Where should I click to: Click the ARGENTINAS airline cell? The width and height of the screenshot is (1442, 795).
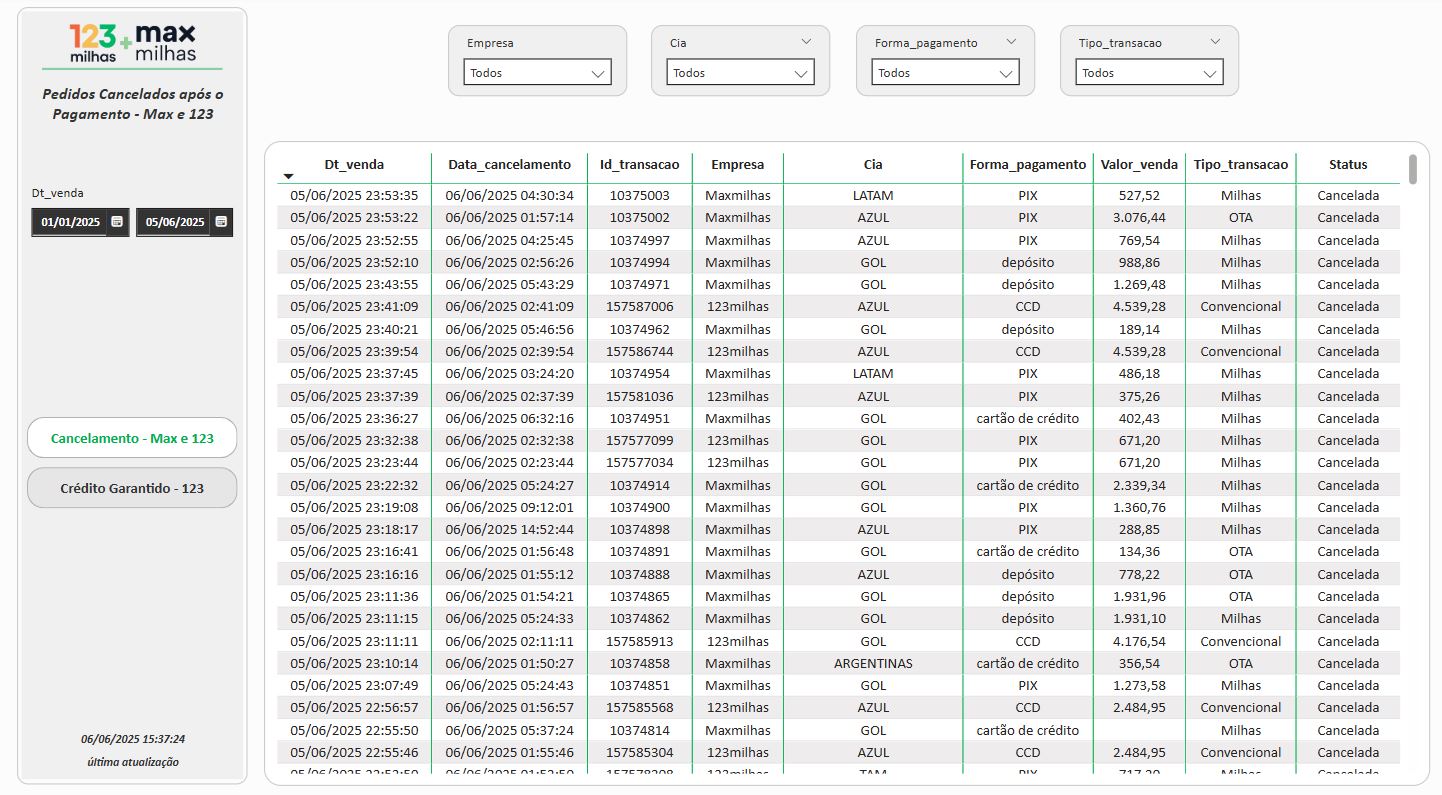(873, 663)
